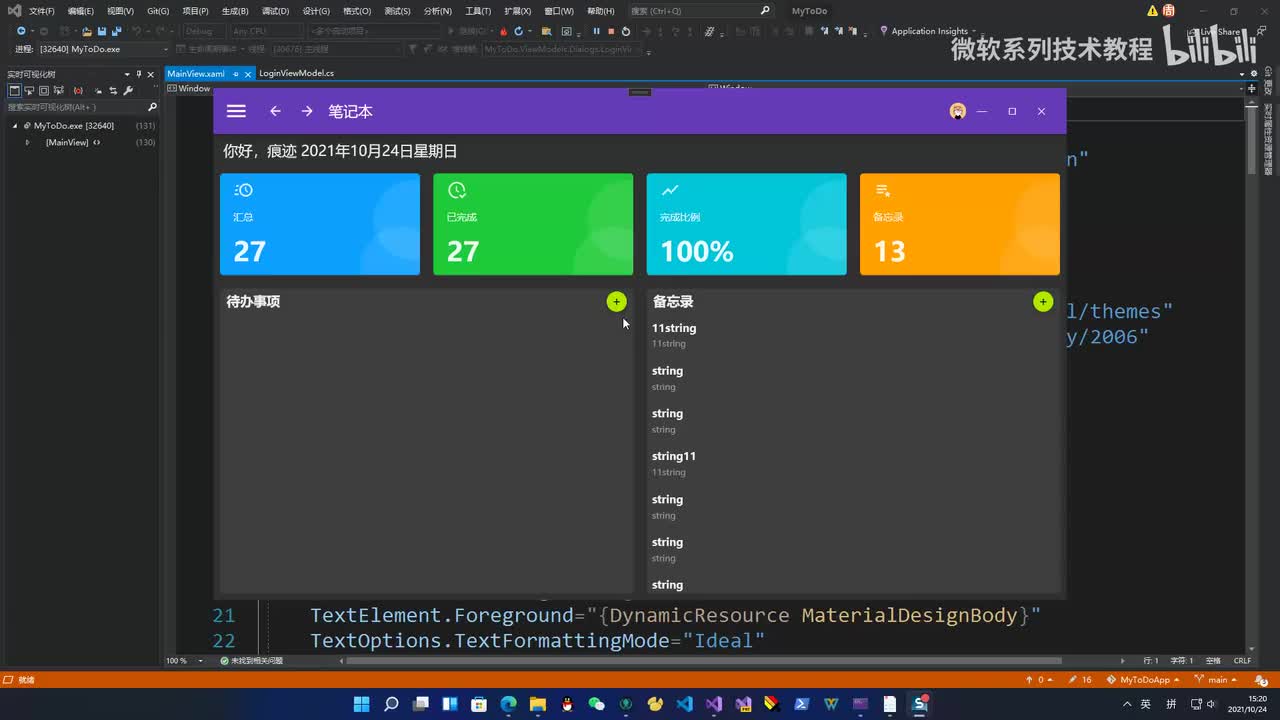Close the live visual tree panel
1280x720 pixels.
[152, 74]
